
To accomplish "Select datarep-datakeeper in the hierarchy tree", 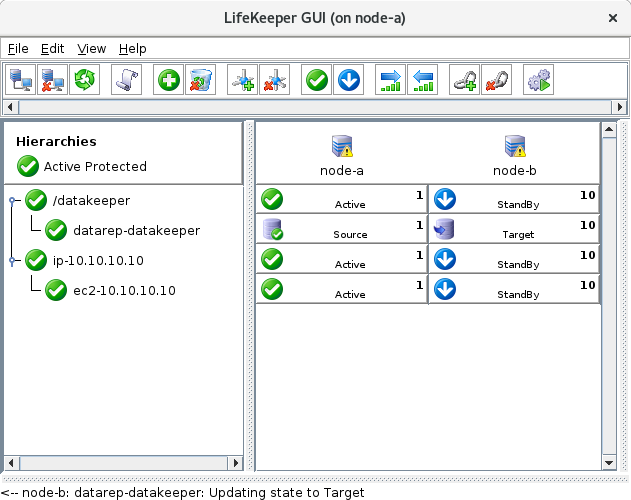I will tap(136, 231).
